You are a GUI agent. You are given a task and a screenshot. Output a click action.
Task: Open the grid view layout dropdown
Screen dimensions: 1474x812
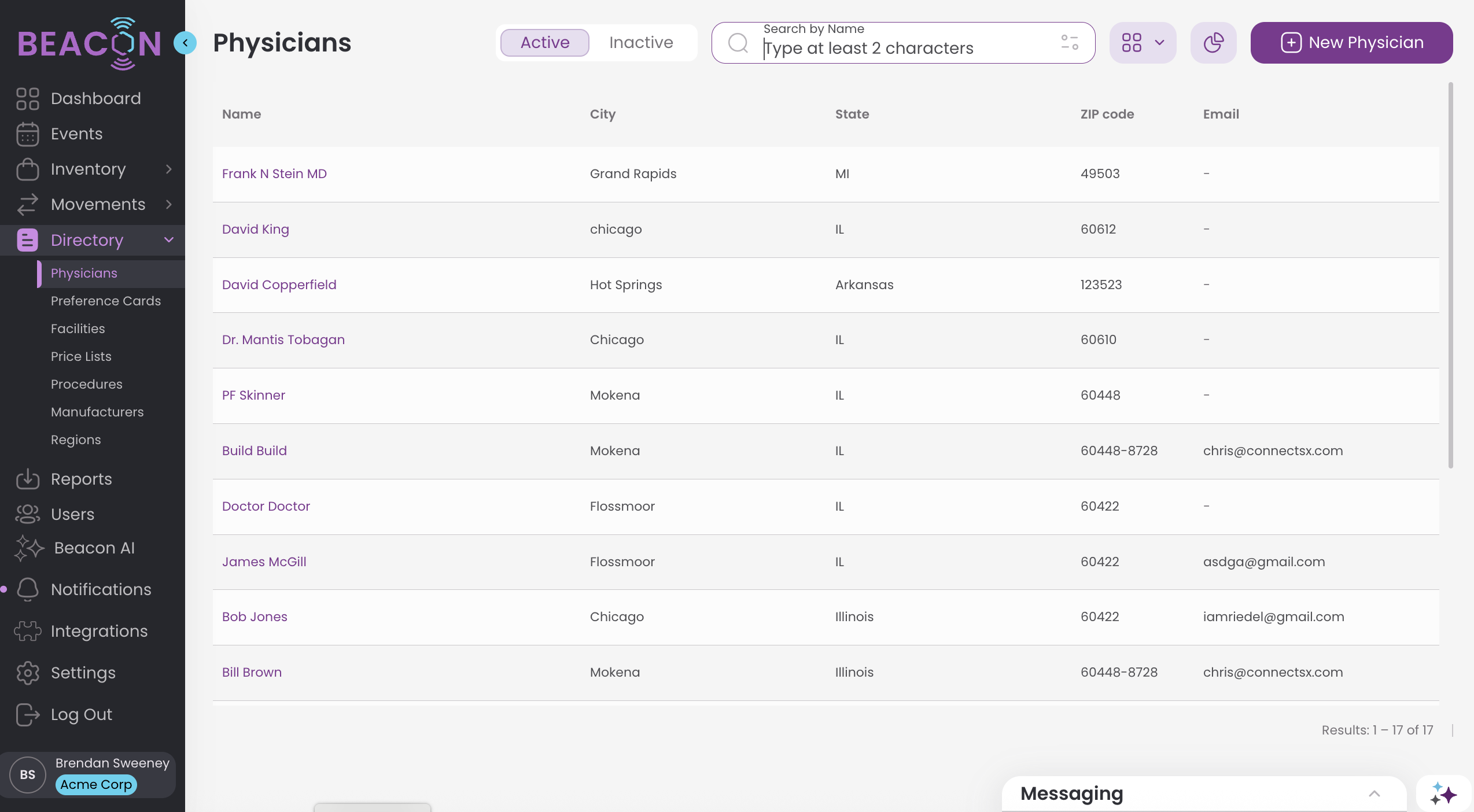click(1143, 43)
